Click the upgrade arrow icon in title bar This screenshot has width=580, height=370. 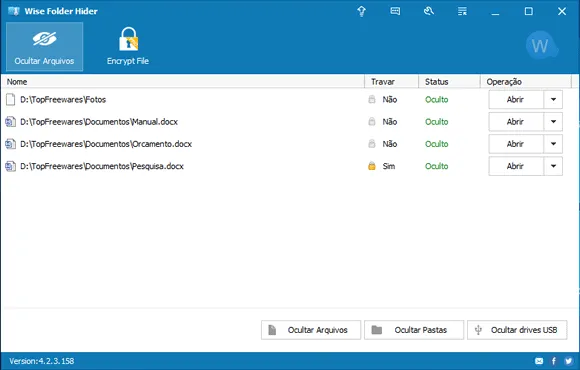coord(361,11)
